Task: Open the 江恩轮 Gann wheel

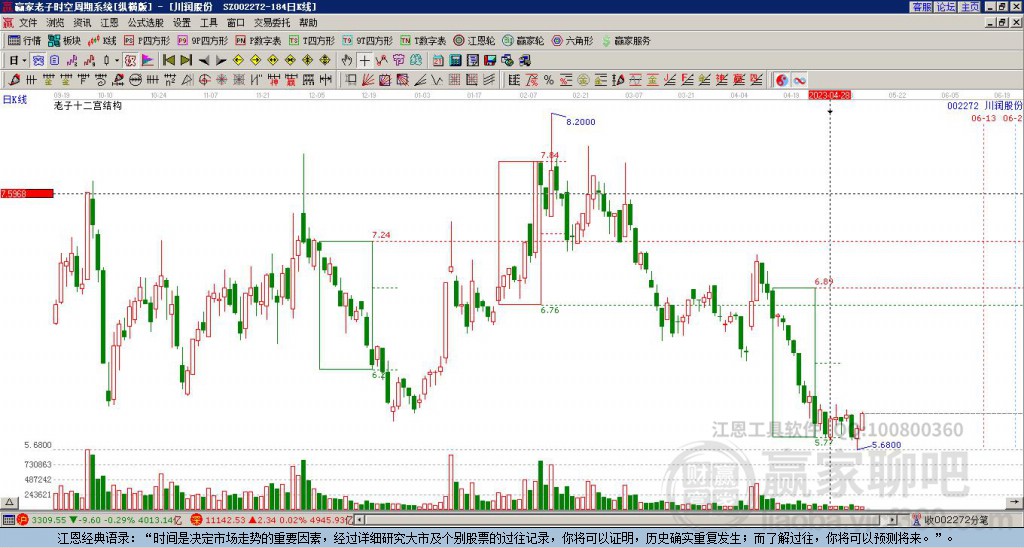Action: [474, 40]
